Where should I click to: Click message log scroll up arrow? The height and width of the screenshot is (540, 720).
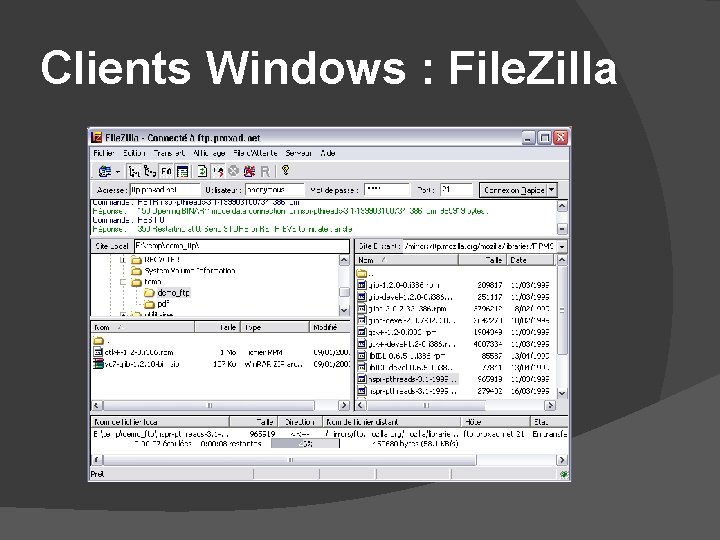pos(562,206)
